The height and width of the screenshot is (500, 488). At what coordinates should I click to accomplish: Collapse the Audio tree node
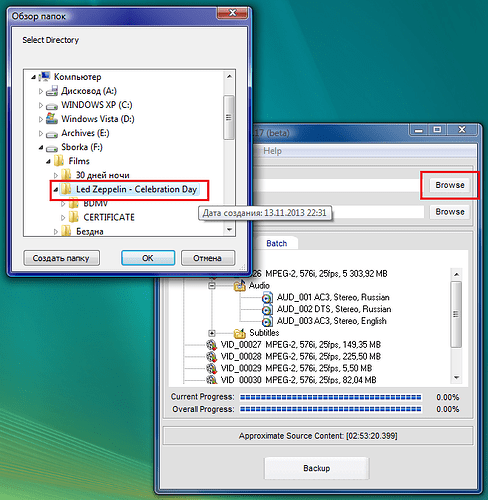(x=212, y=286)
